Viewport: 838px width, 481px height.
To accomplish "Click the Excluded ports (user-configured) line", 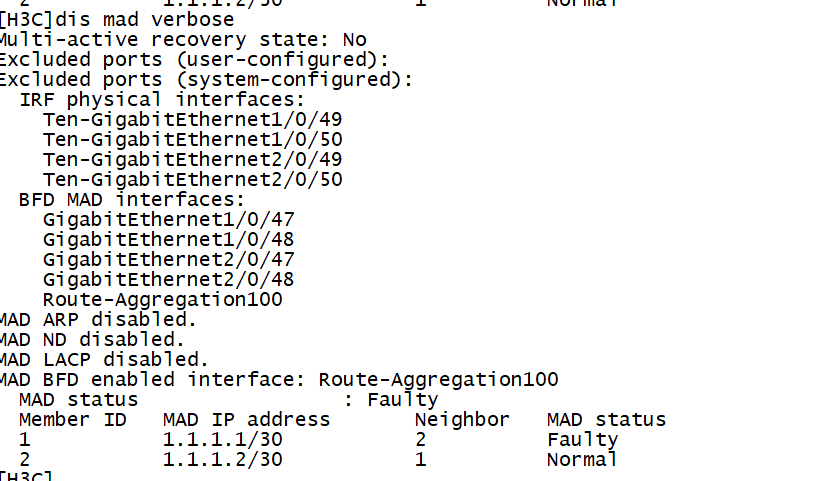I will click(x=194, y=60).
